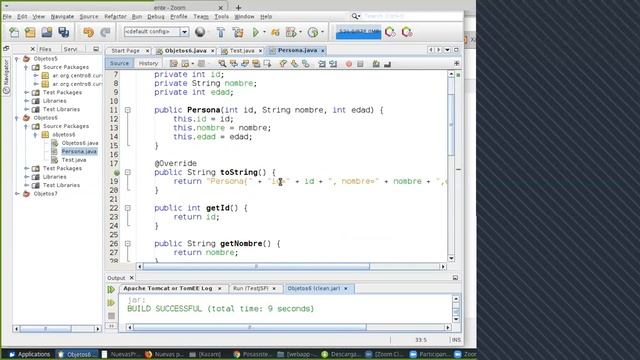Select Test.java in the project tree
This screenshot has height=360, width=640.
coord(74,160)
